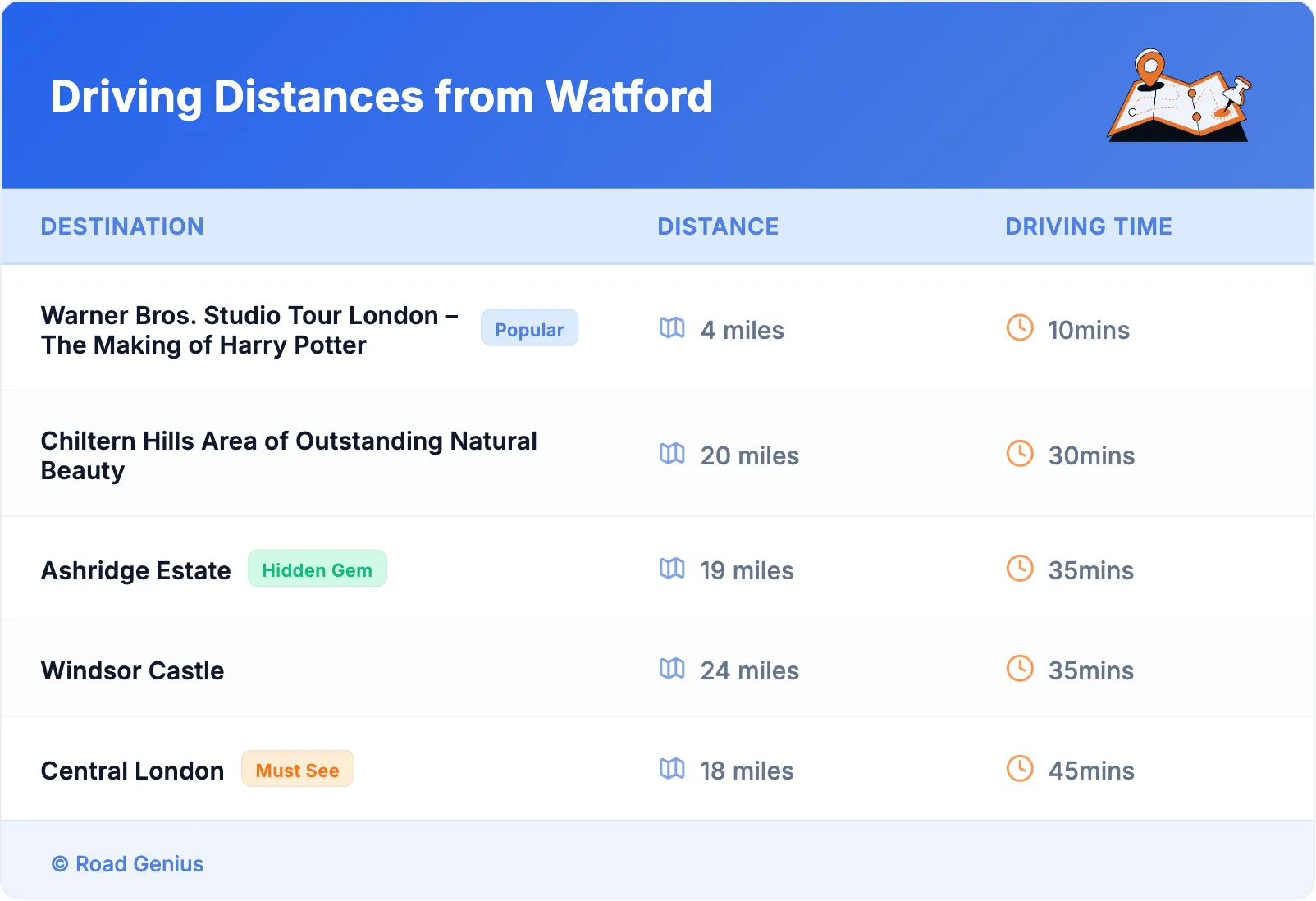The height and width of the screenshot is (901, 1316).
Task: Click the DRIVING TIME column header
Action: pos(1089,226)
